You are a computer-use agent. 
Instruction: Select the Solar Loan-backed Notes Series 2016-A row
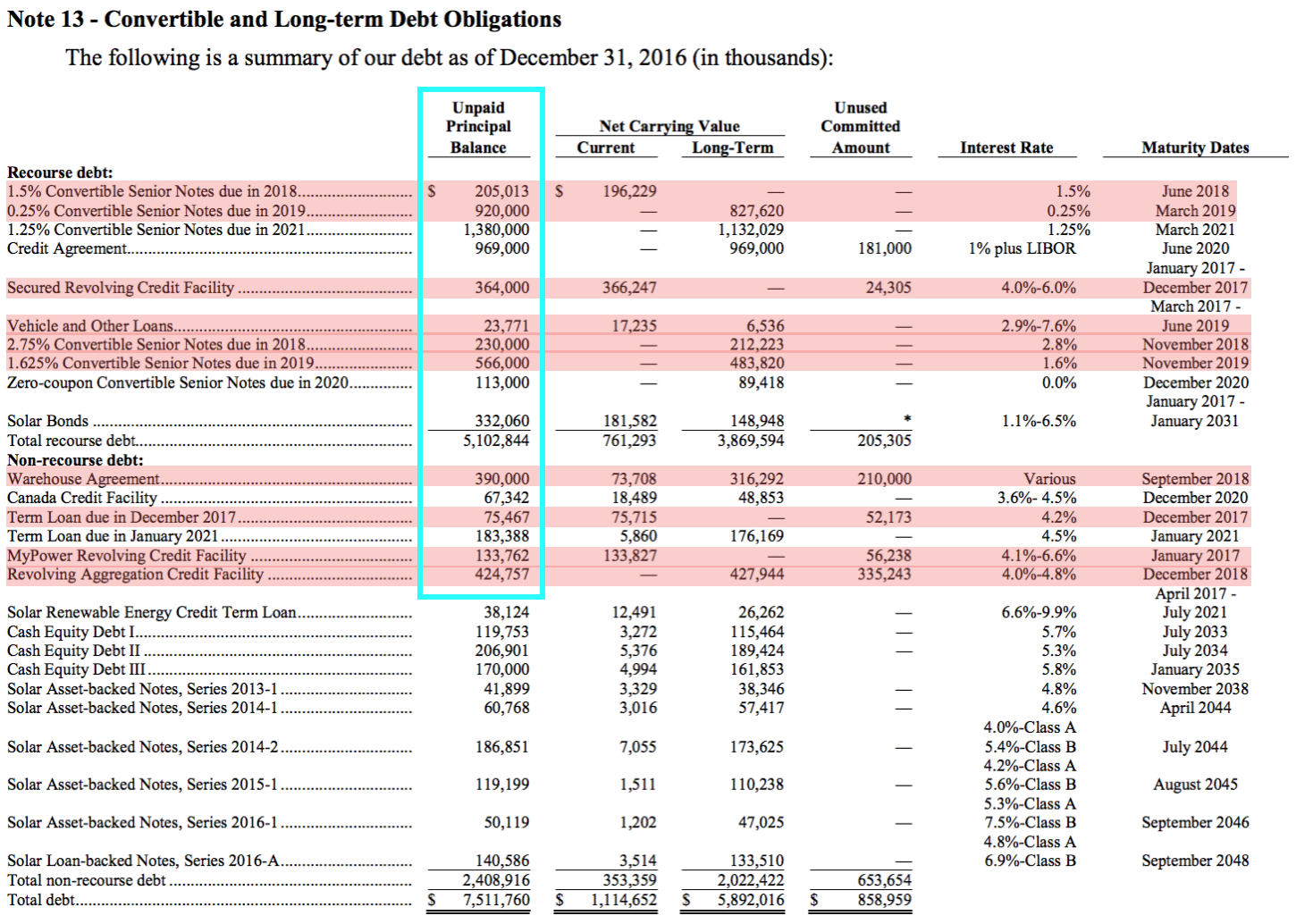pyautogui.click(x=143, y=860)
